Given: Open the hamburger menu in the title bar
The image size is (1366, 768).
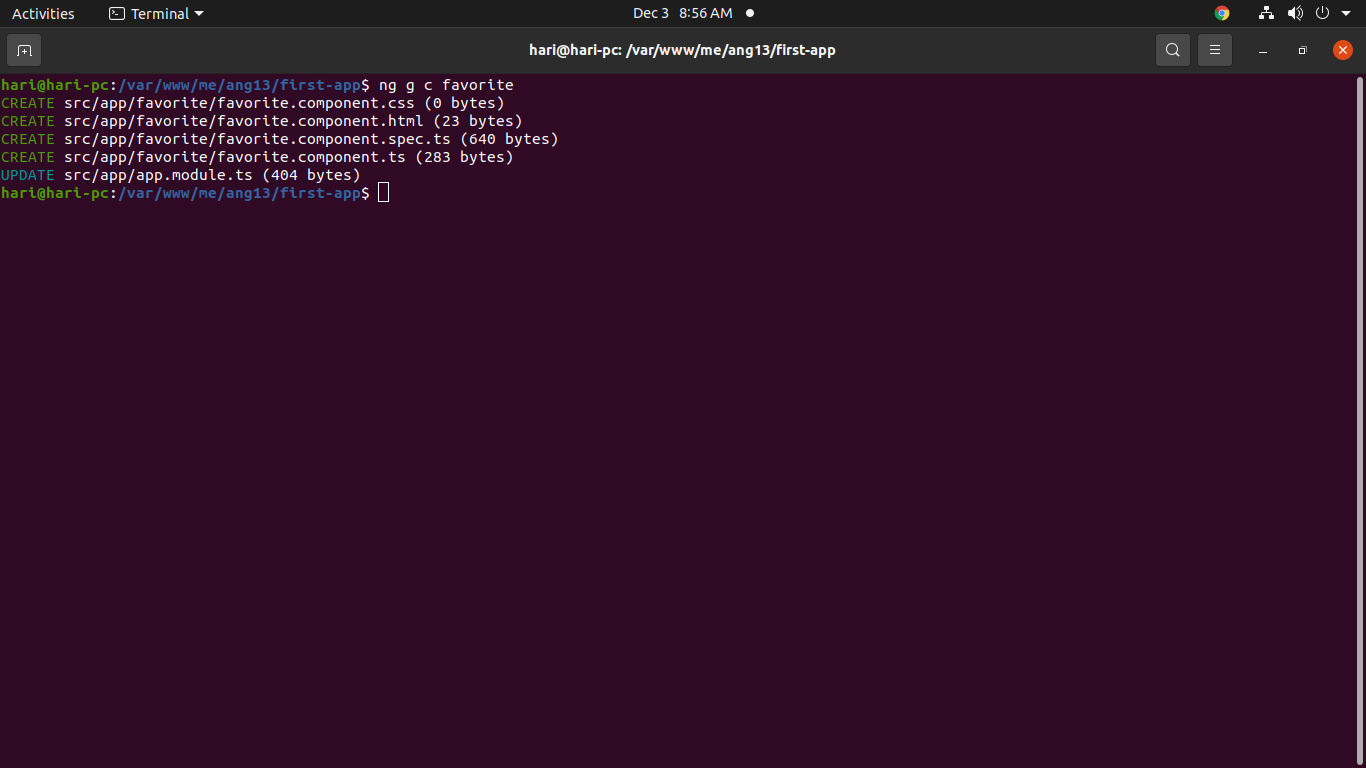Looking at the screenshot, I should point(1214,49).
